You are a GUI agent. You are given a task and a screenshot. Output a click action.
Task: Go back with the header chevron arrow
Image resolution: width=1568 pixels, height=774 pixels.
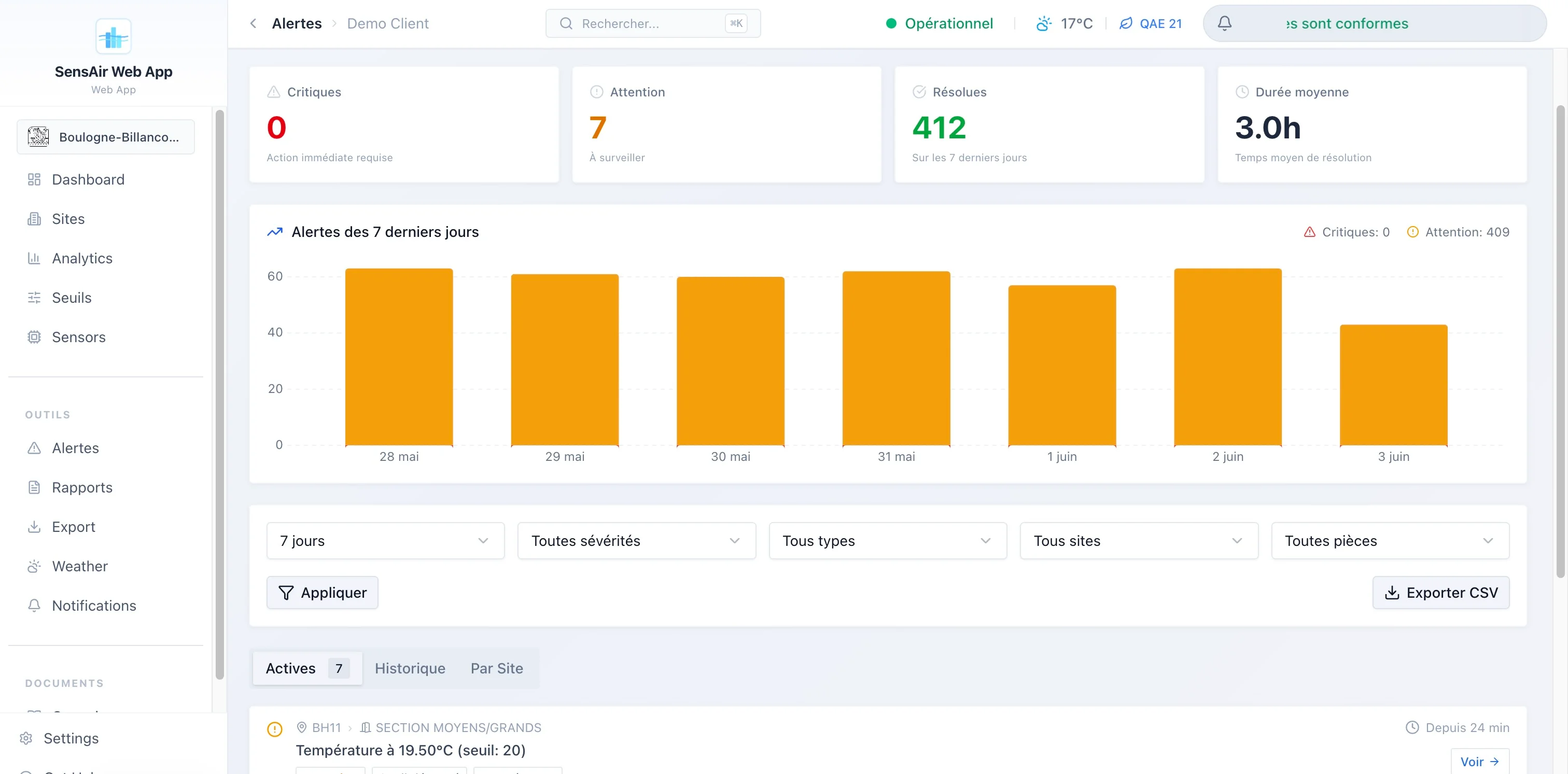[253, 23]
